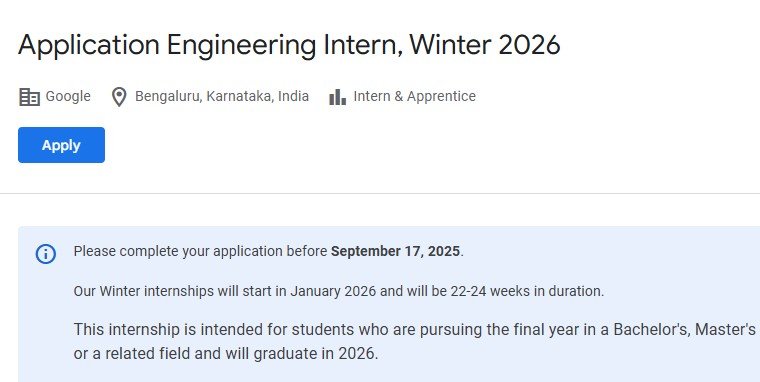Click the Application Engineering Intern job title heading
Image resolution: width=760 pixels, height=382 pixels.
point(289,45)
